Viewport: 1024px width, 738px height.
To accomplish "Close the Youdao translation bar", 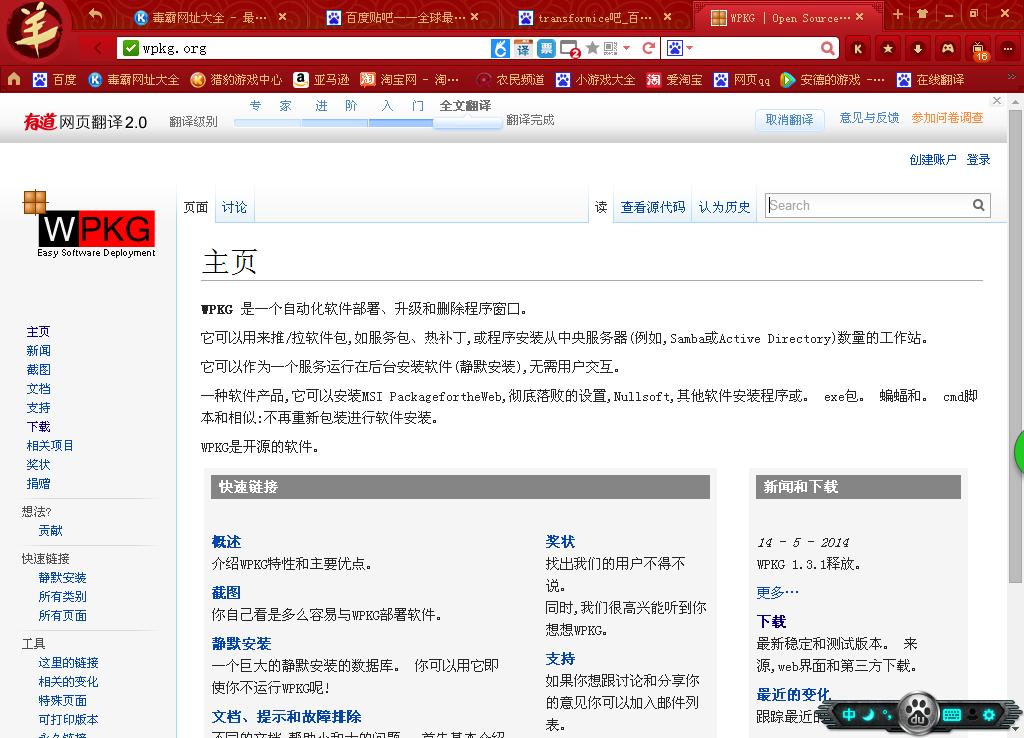I will (997, 101).
